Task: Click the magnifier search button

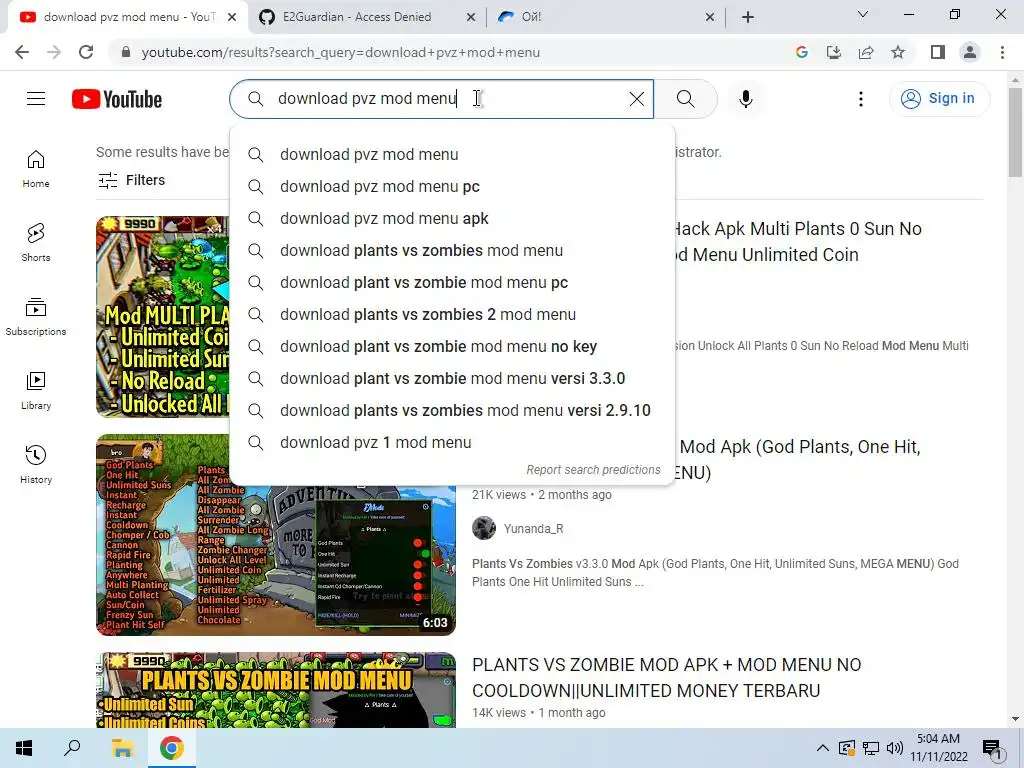Action: [685, 99]
